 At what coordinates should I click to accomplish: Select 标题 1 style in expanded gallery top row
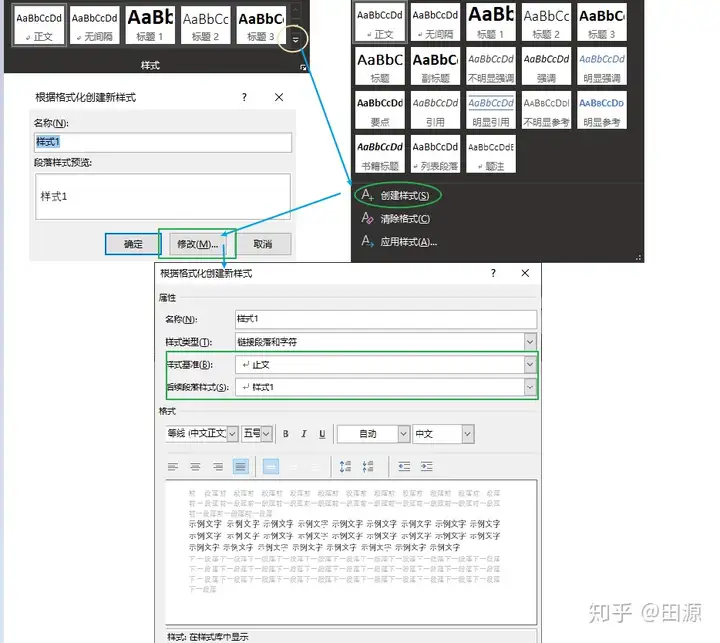pyautogui.click(x=491, y=23)
